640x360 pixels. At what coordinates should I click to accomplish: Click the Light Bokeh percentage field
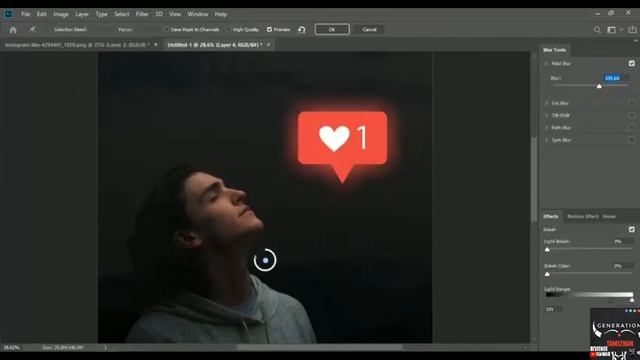[622, 241]
